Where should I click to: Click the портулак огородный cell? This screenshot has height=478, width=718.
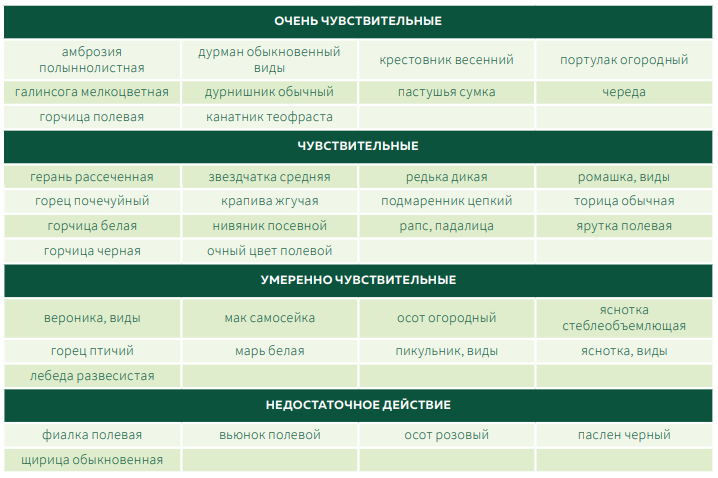coord(624,60)
